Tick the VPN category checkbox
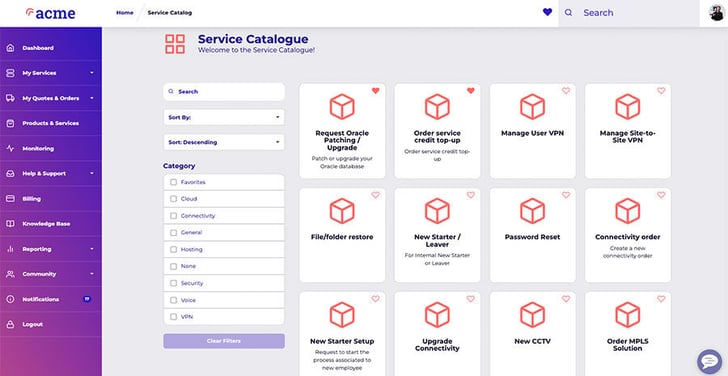This screenshot has width=728, height=376. [x=173, y=317]
